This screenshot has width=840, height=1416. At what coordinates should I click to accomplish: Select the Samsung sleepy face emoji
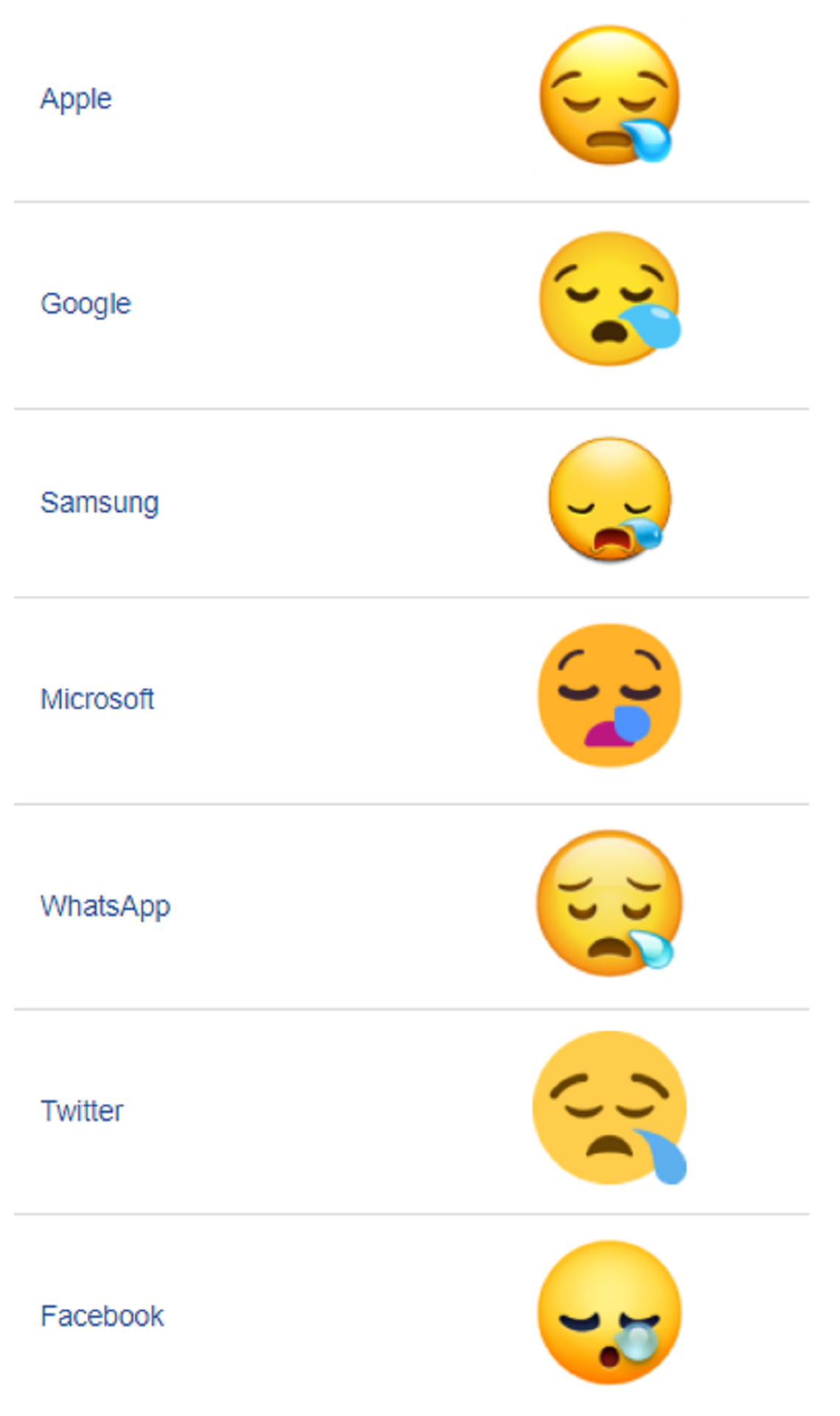coord(610,499)
